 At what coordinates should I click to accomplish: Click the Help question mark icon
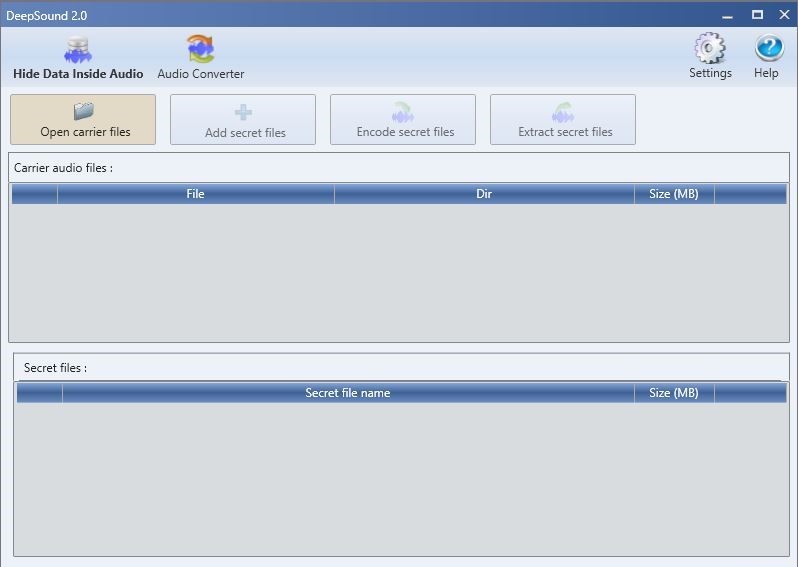[x=768, y=48]
